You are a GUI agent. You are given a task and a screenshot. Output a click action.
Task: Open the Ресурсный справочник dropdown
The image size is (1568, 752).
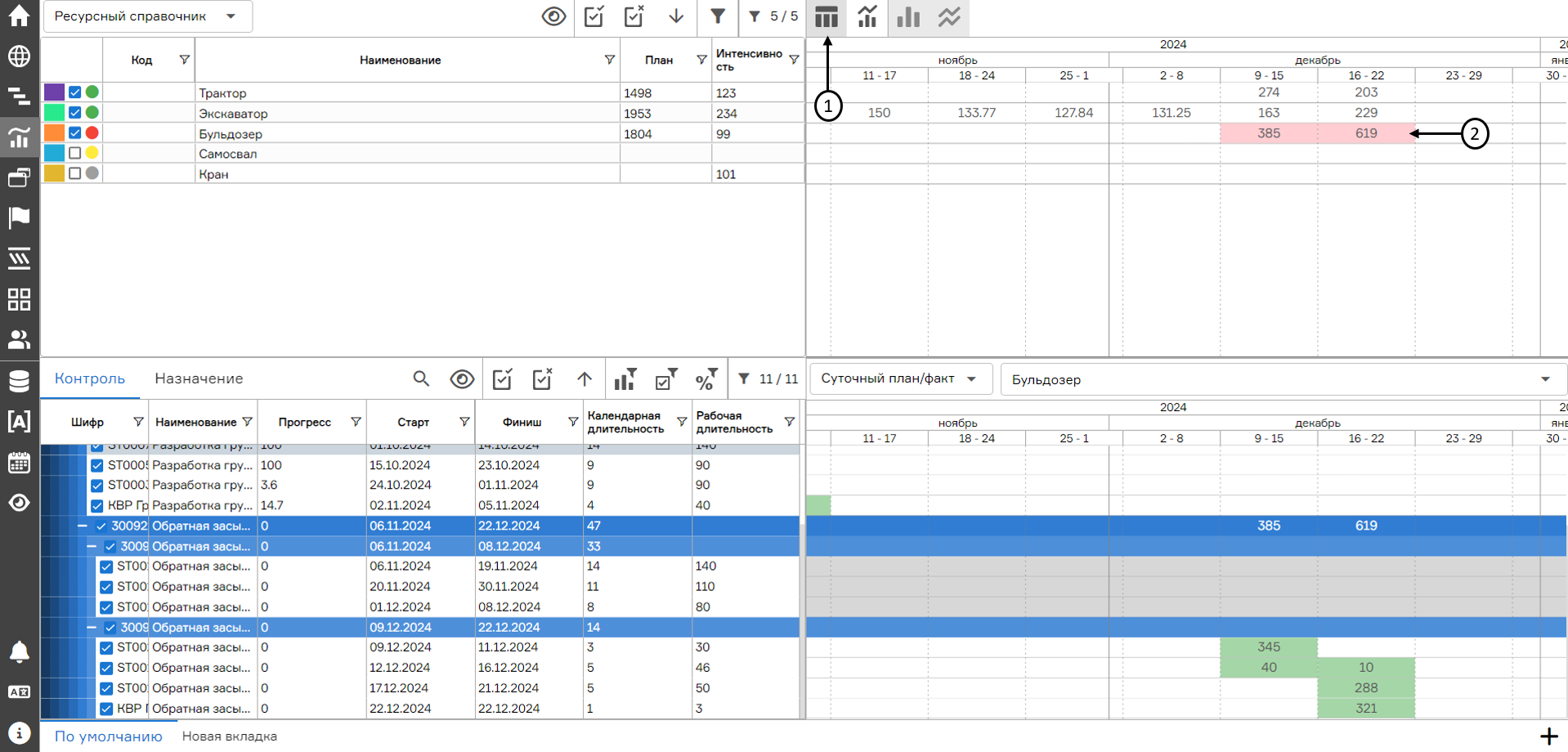click(x=148, y=16)
